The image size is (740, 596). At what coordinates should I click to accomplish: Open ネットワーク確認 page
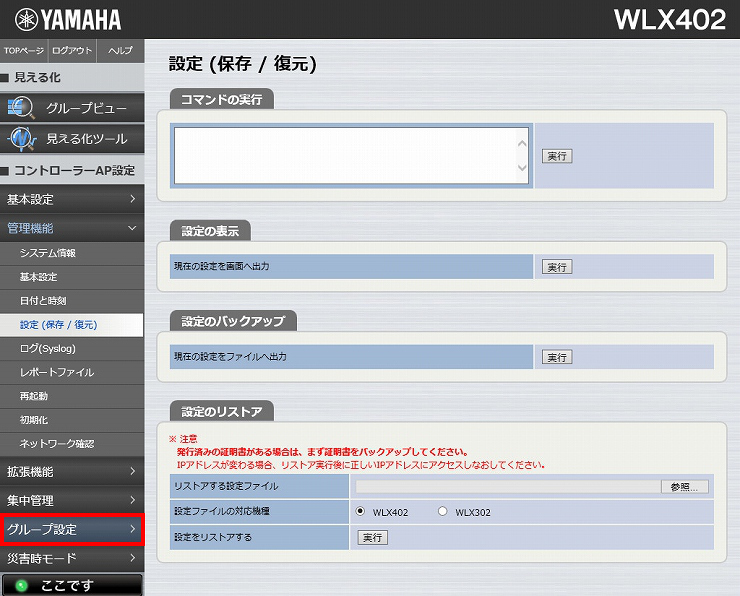72,444
